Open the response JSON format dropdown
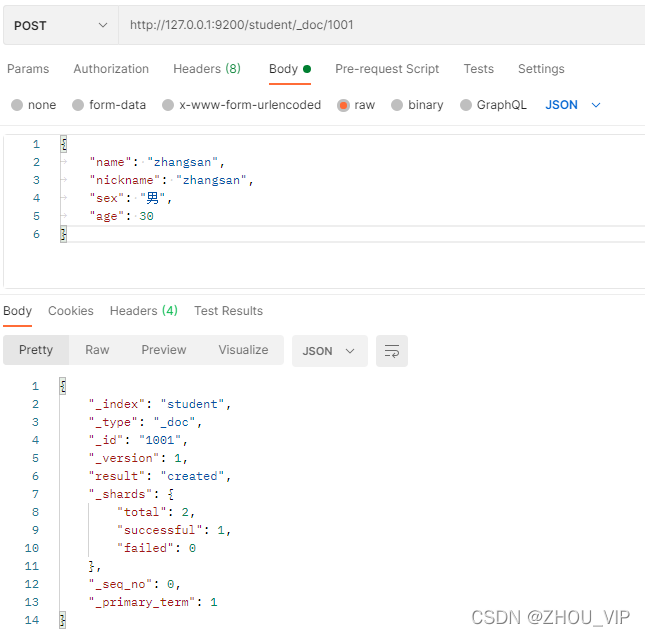The width and height of the screenshot is (645, 636). coord(329,351)
